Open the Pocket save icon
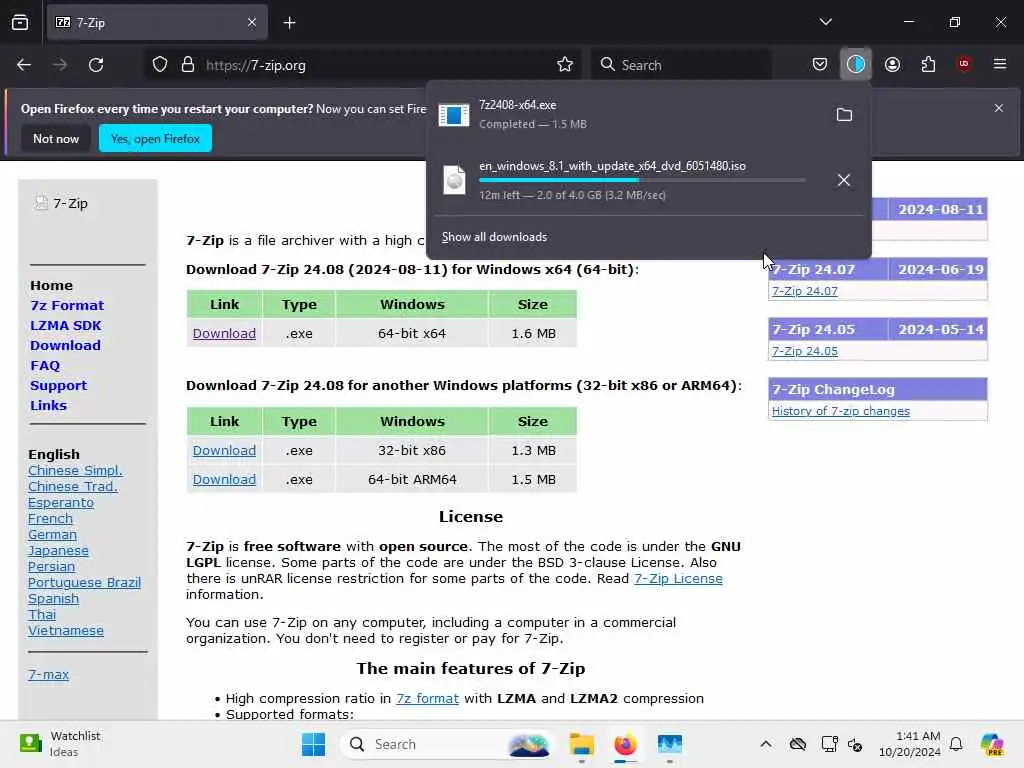This screenshot has width=1024, height=768. coord(820,65)
